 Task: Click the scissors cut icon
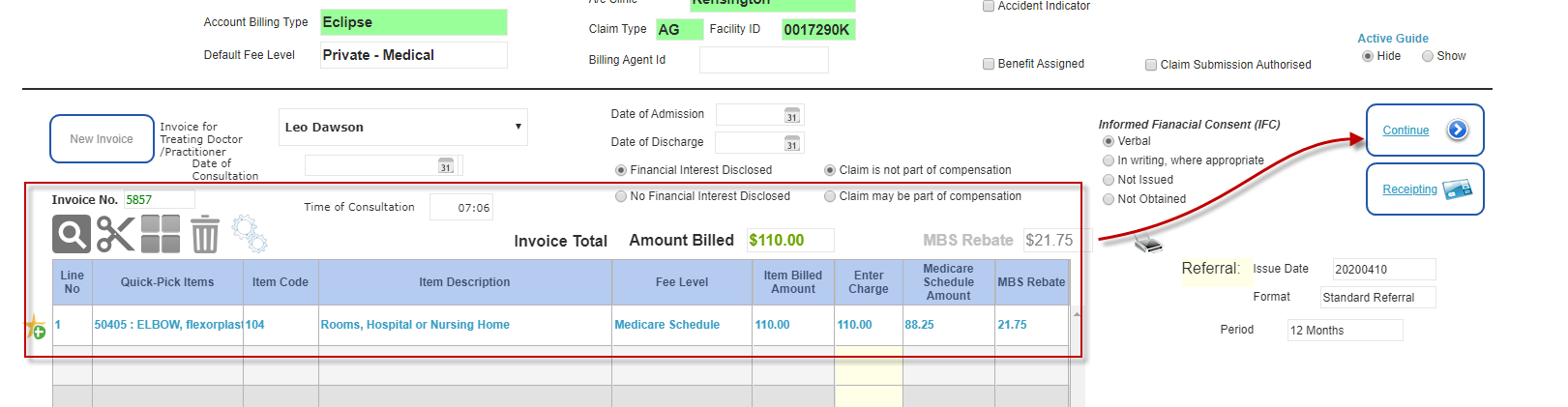click(x=116, y=234)
